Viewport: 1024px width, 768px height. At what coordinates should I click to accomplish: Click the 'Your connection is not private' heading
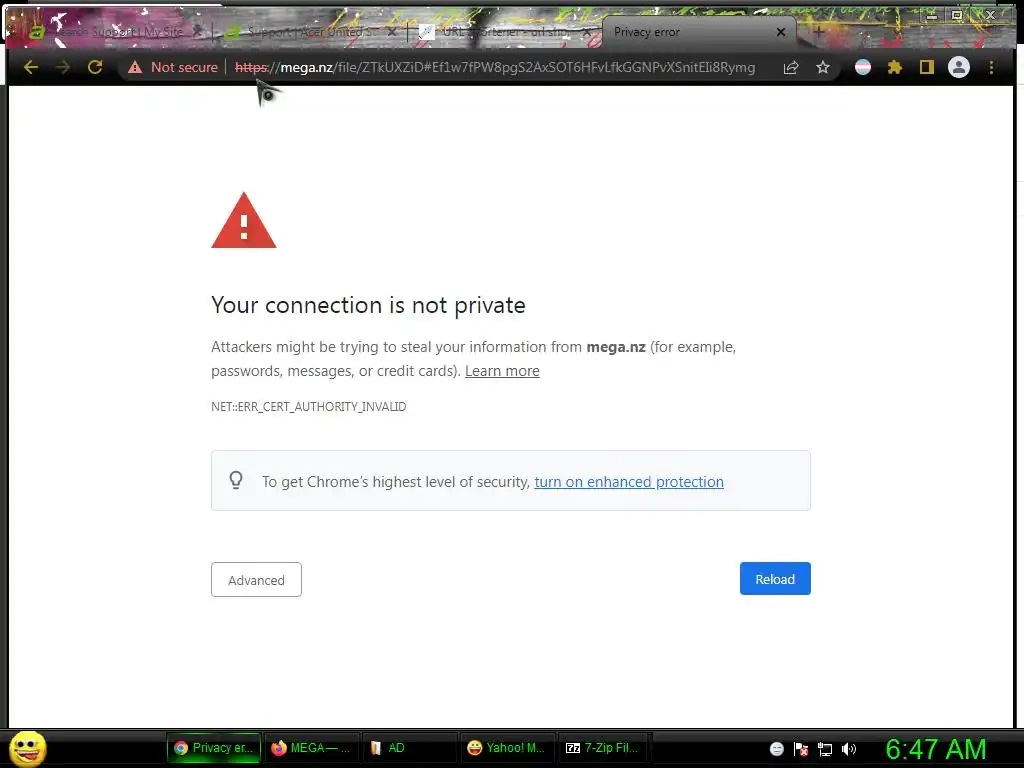(368, 305)
